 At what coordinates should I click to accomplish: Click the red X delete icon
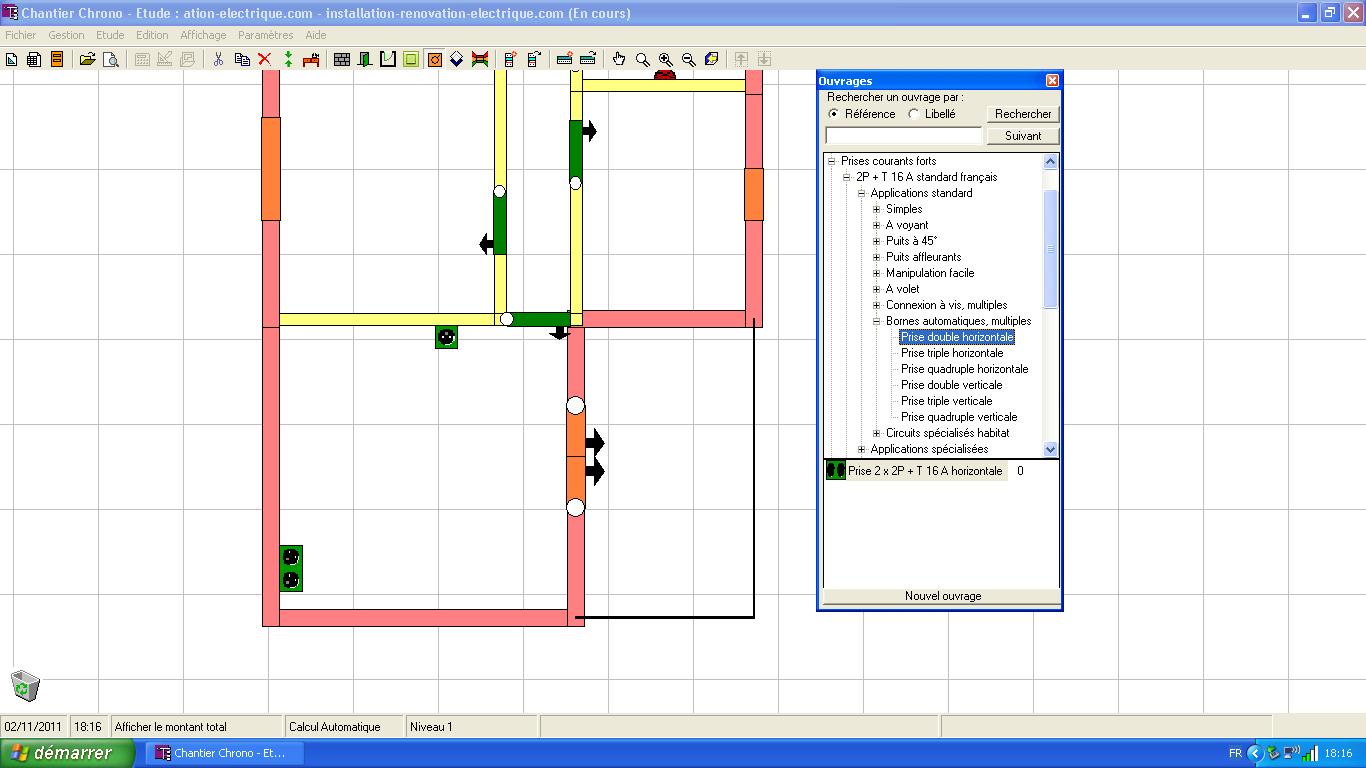265,59
